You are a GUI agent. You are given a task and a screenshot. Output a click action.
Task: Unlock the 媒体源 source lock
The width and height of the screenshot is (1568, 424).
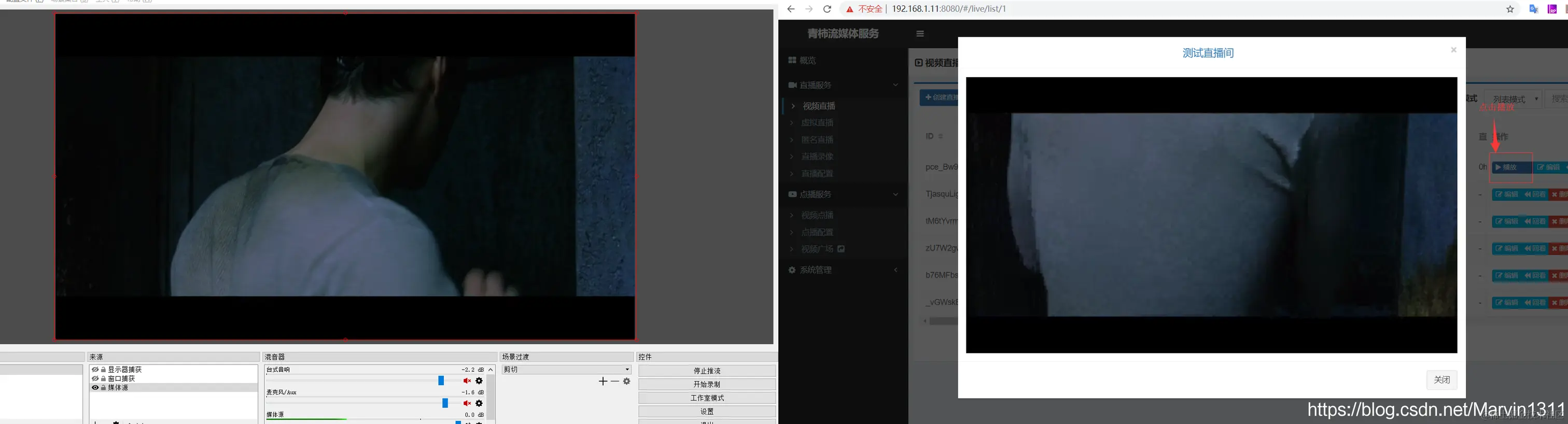[104, 388]
